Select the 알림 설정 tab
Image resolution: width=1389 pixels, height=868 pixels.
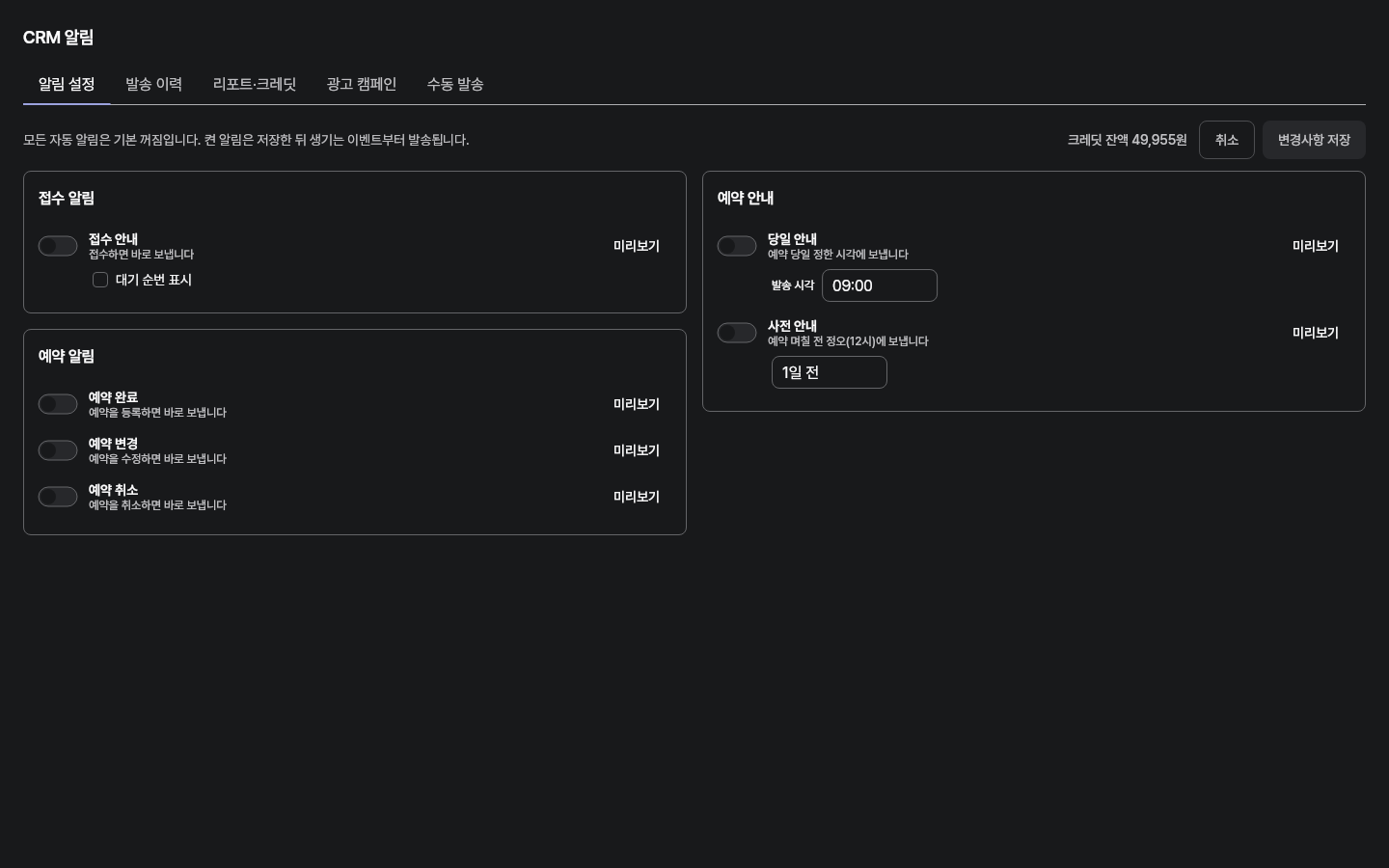67,84
